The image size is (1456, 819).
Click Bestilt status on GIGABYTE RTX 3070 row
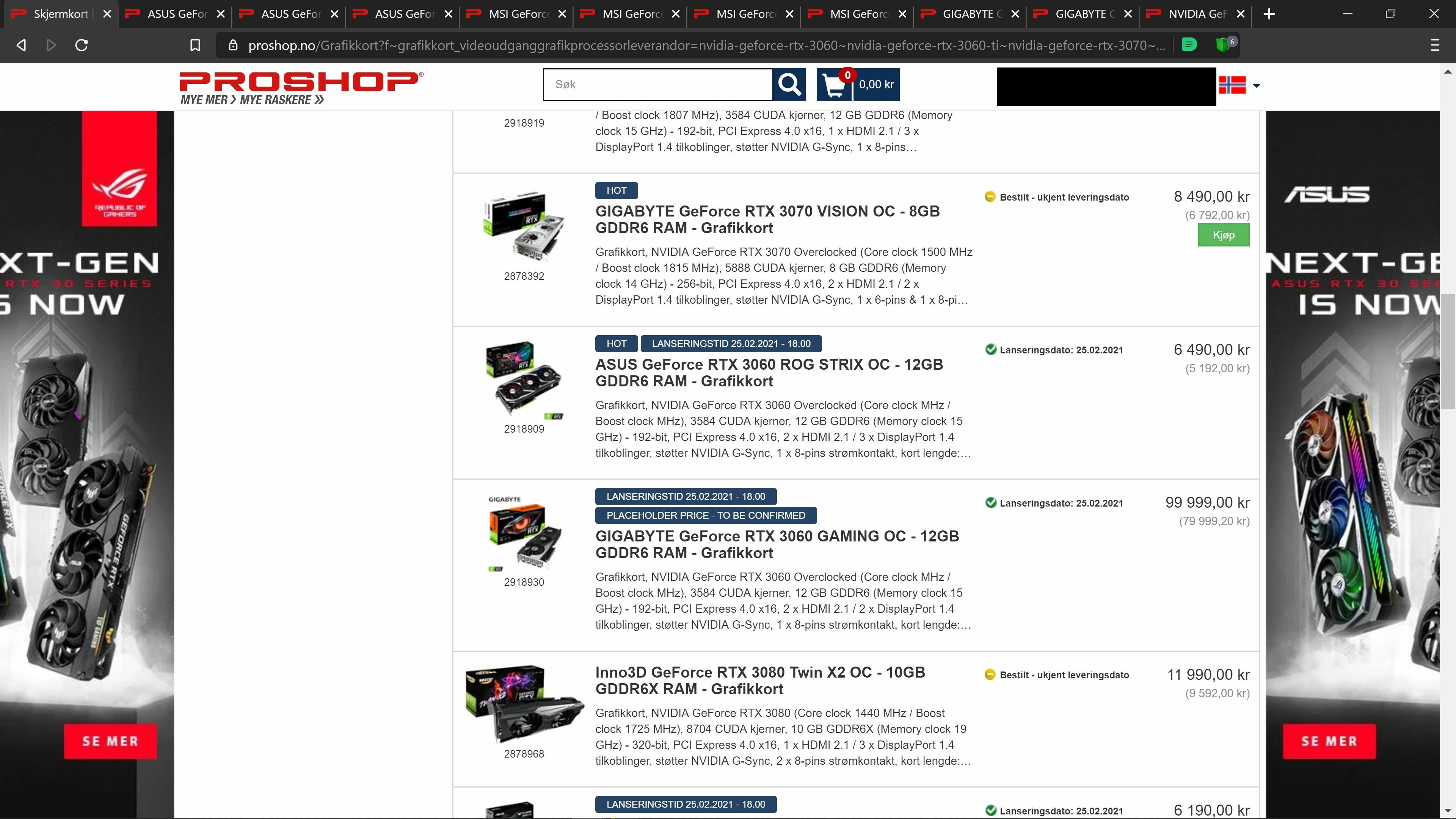pos(1057,197)
